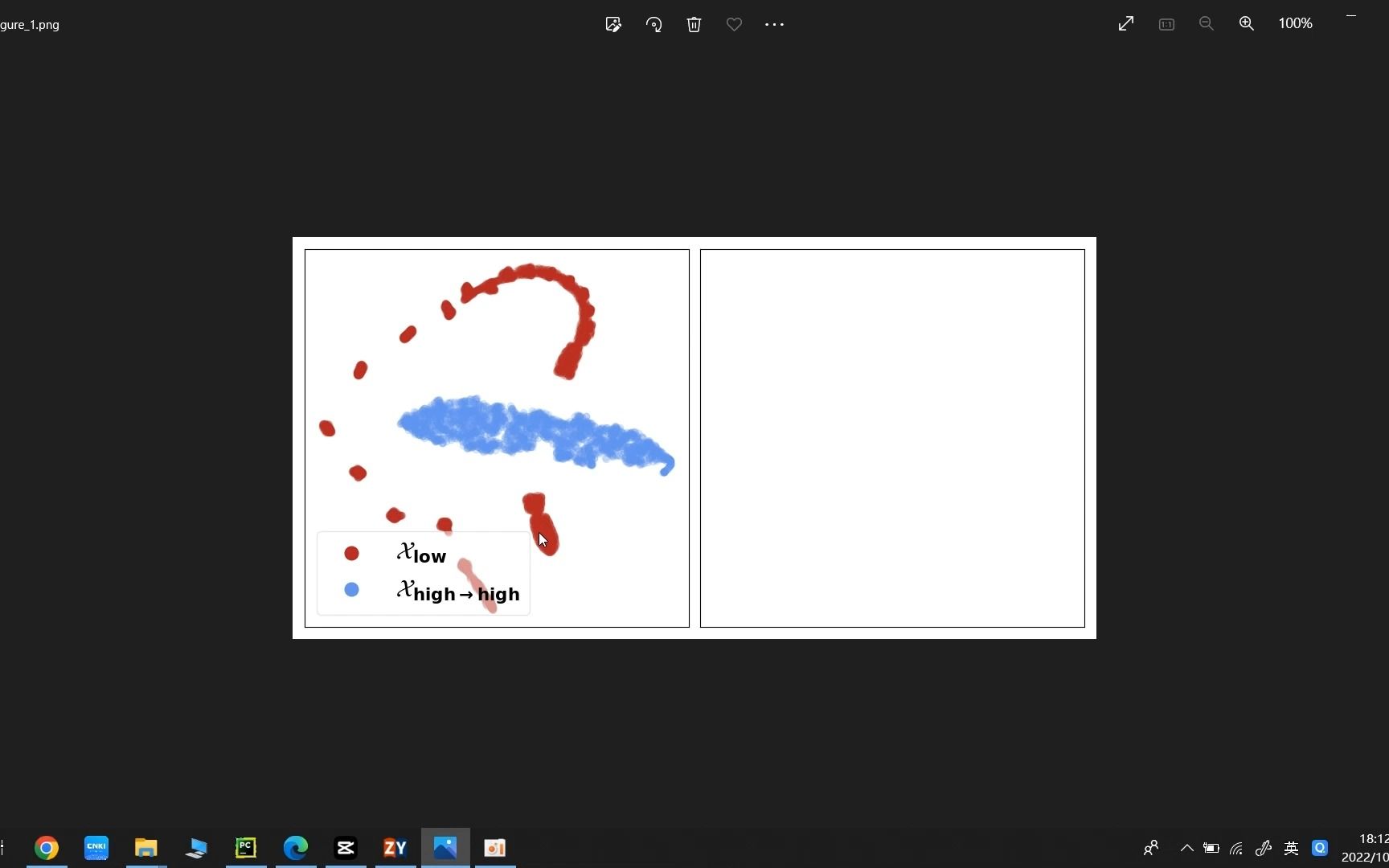The height and width of the screenshot is (868, 1389).
Task: Click the empty right subplot panel
Action: (x=892, y=438)
